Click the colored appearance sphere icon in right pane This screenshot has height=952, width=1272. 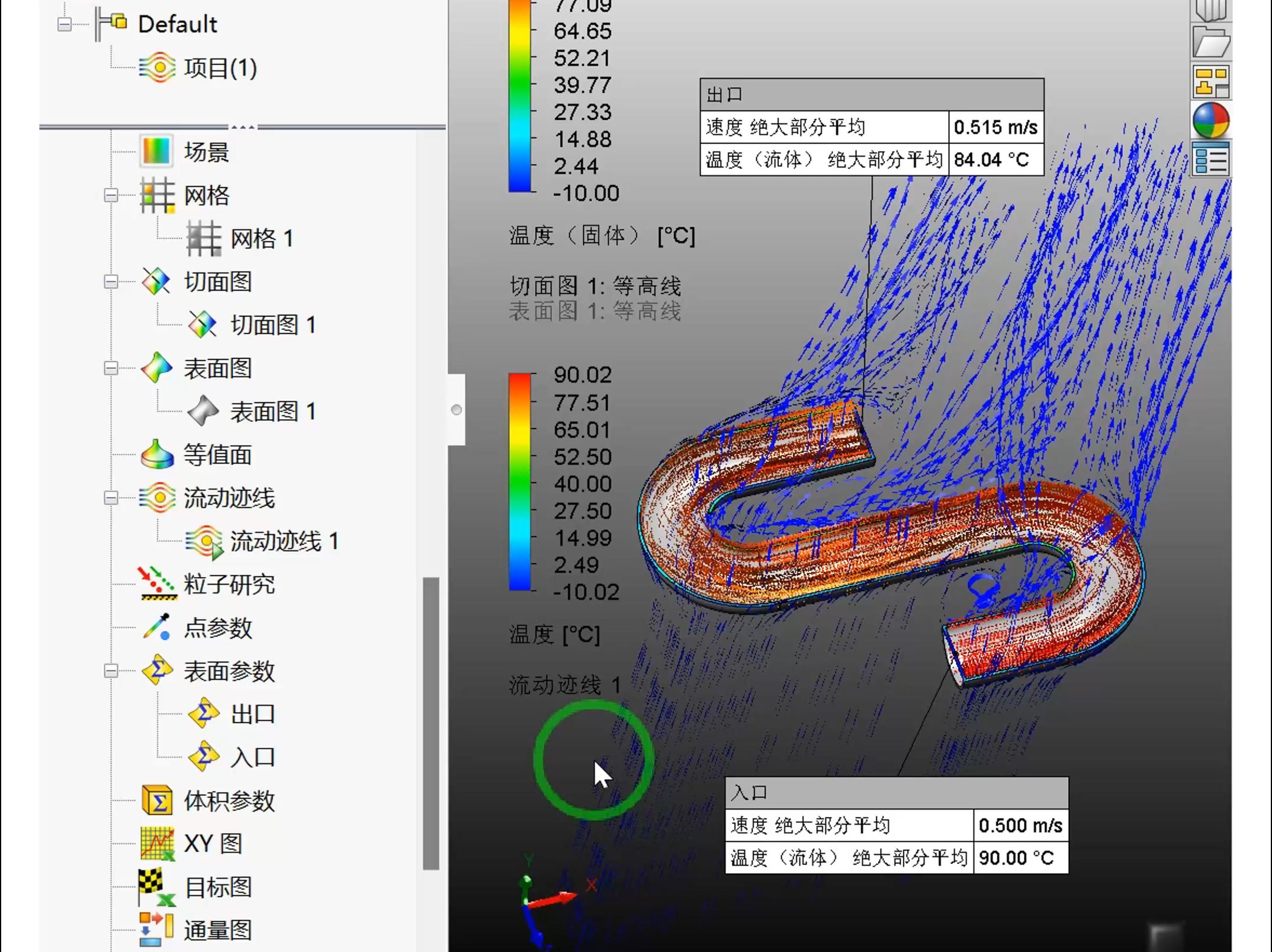pos(1211,120)
